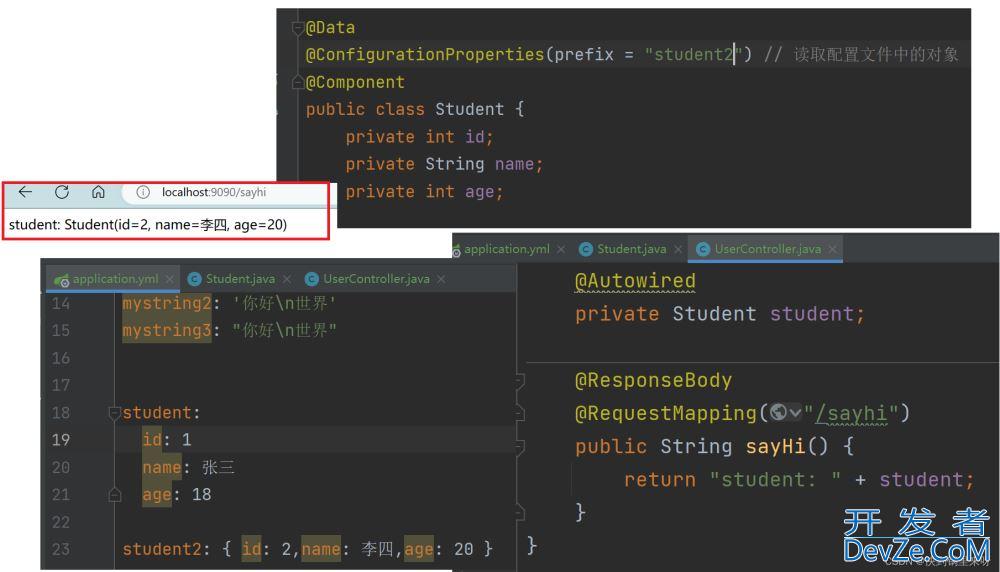The width and height of the screenshot is (1000, 572).
Task: Collapse the student: YAML block at line 18
Action: pyautogui.click(x=115, y=413)
